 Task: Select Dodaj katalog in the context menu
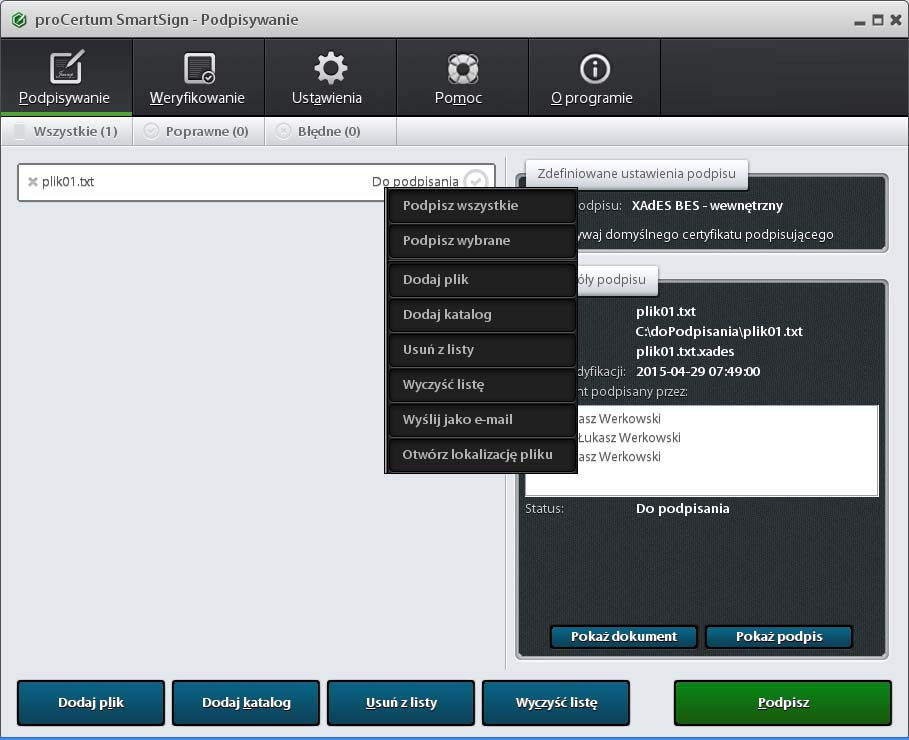coord(482,314)
